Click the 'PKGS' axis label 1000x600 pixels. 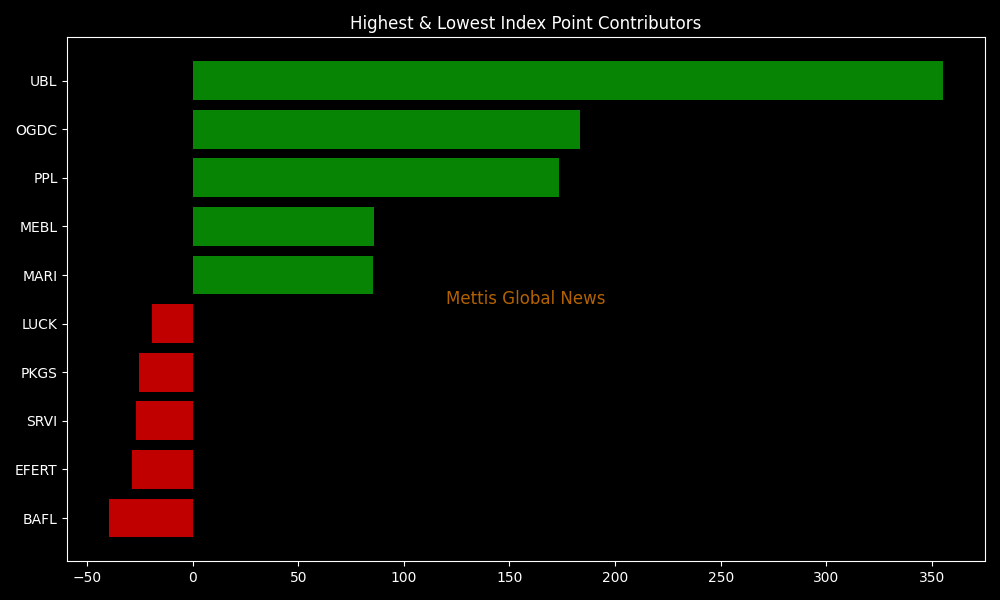(x=39, y=373)
